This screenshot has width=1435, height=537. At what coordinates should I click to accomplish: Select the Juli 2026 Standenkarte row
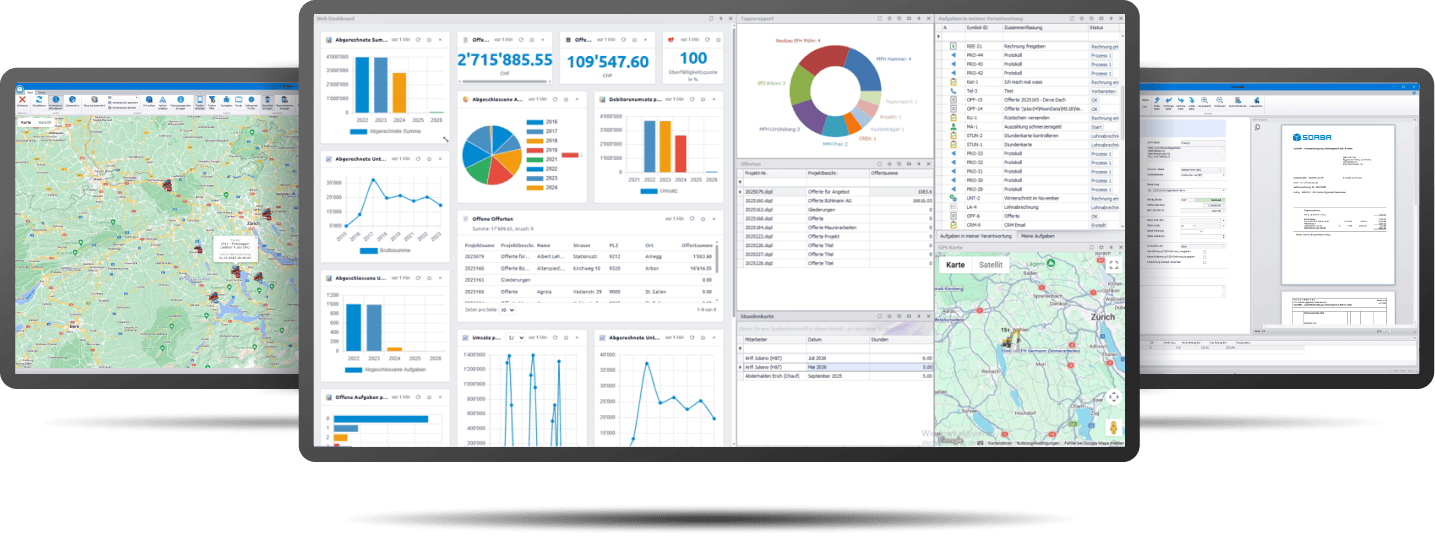coord(835,358)
